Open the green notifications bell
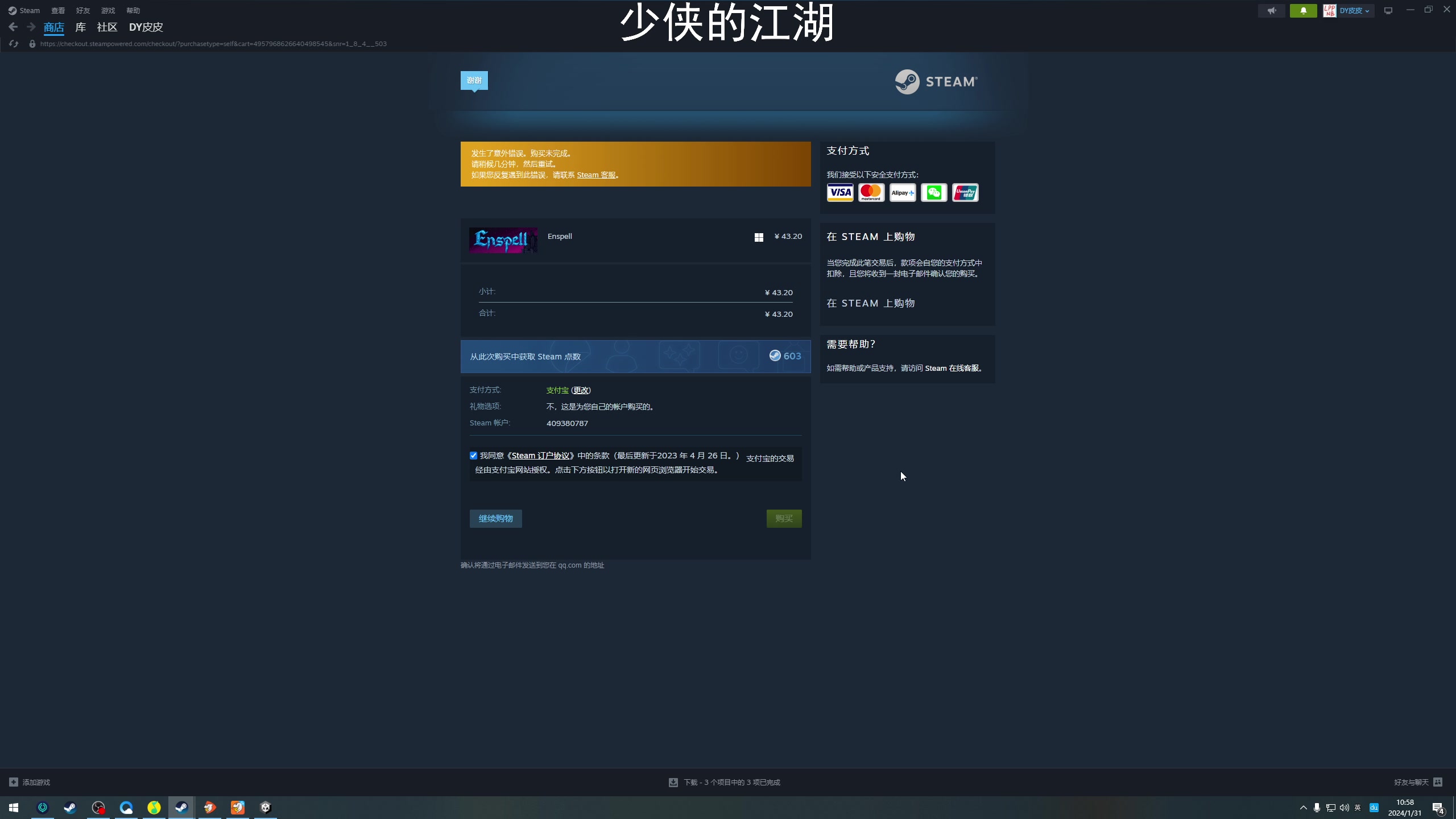Viewport: 1456px width, 819px height. pyautogui.click(x=1304, y=10)
